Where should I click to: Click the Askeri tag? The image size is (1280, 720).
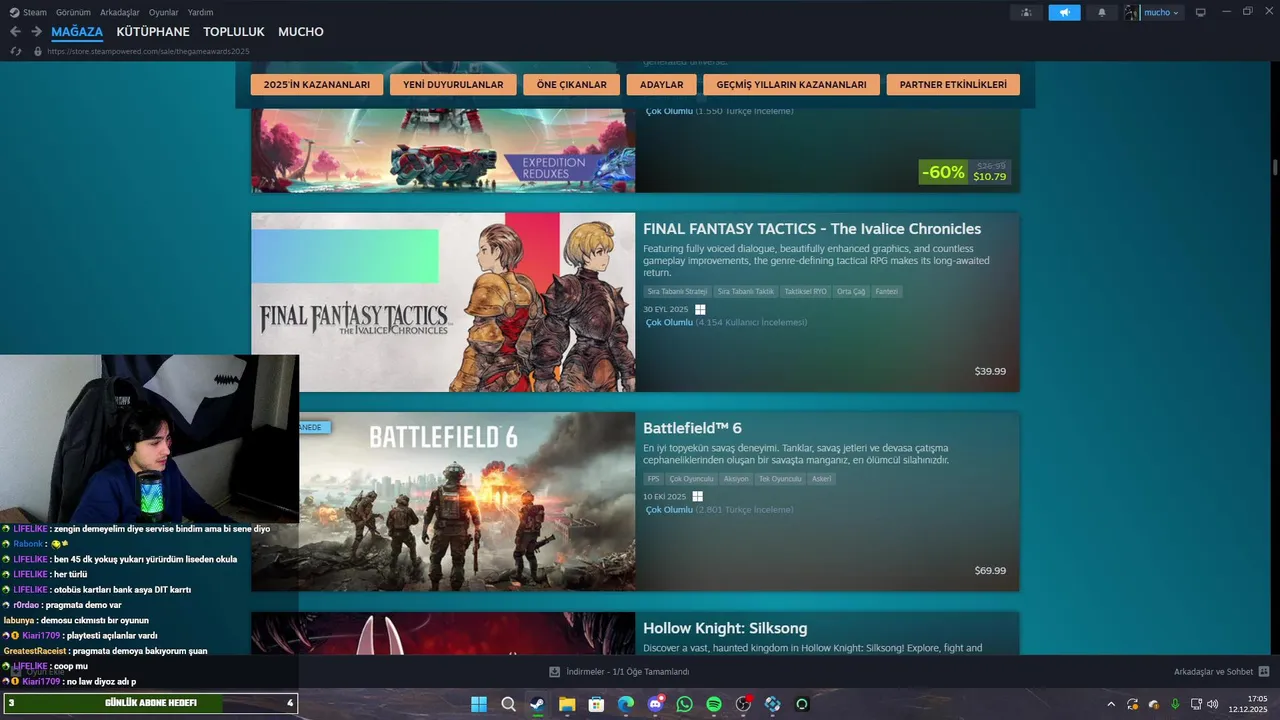[x=822, y=479]
